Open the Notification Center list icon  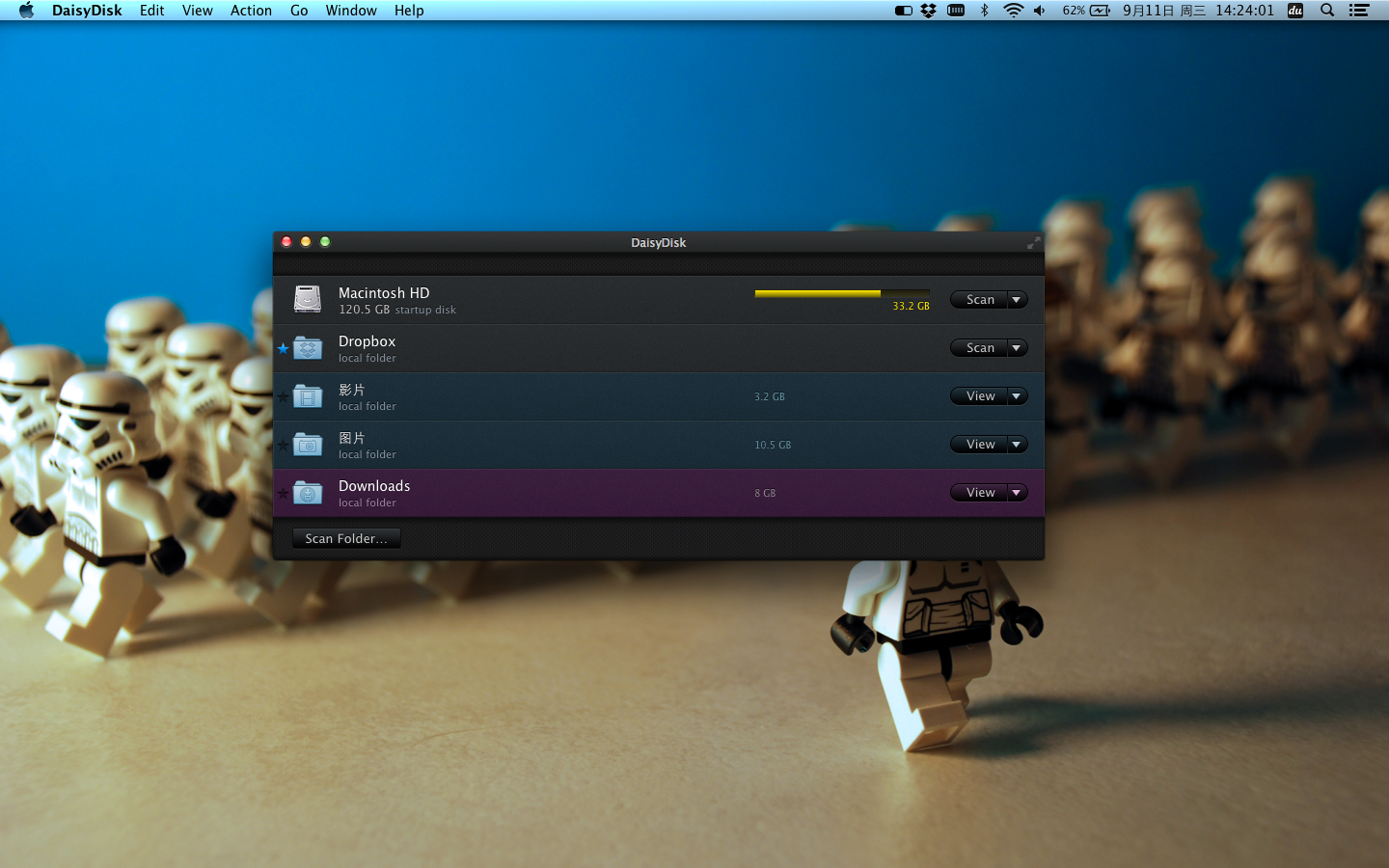(1359, 11)
